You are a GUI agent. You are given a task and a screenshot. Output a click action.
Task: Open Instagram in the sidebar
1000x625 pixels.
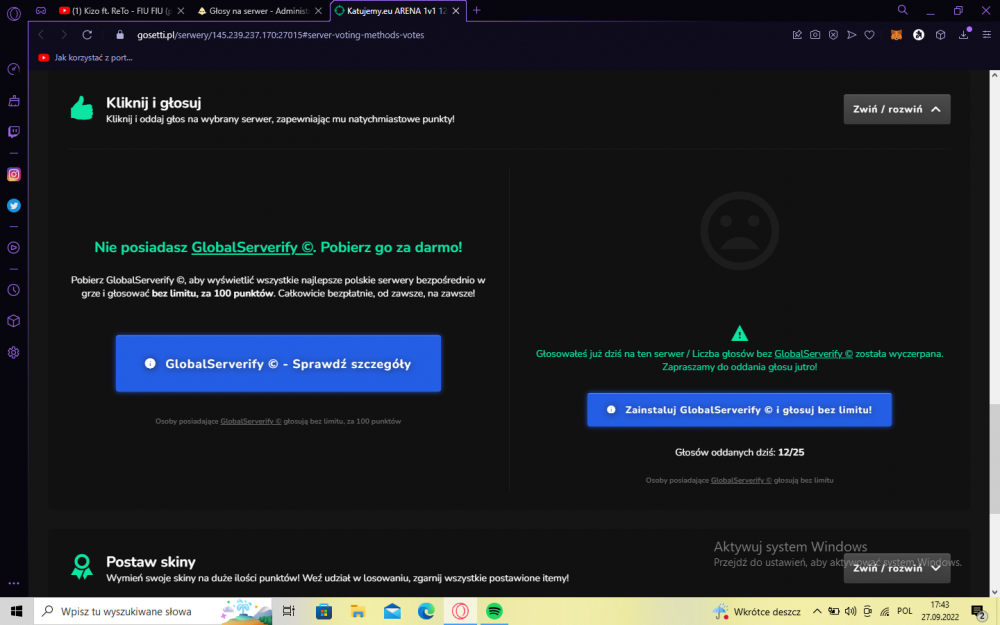pyautogui.click(x=13, y=174)
